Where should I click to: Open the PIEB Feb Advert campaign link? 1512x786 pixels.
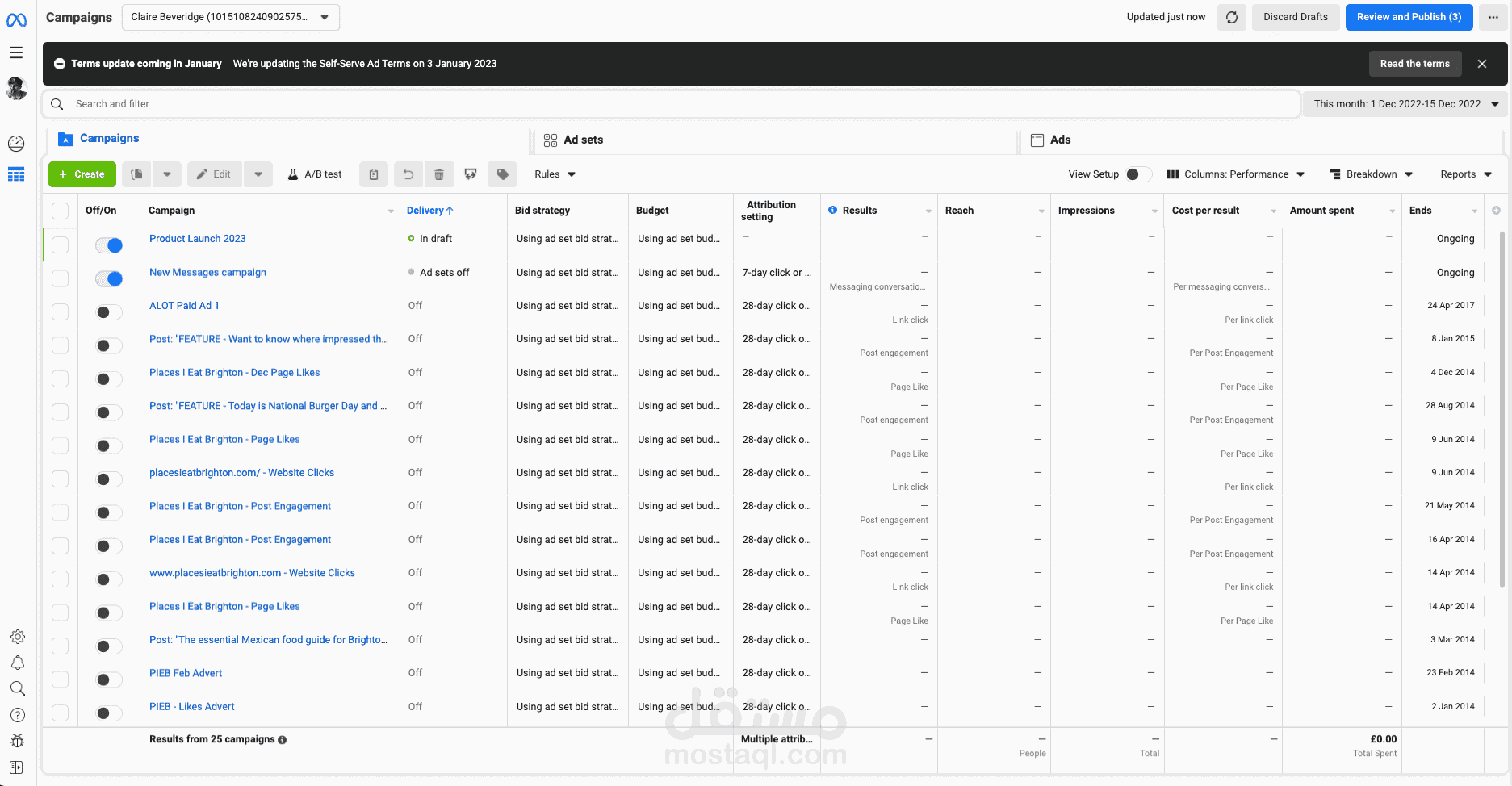(x=186, y=673)
